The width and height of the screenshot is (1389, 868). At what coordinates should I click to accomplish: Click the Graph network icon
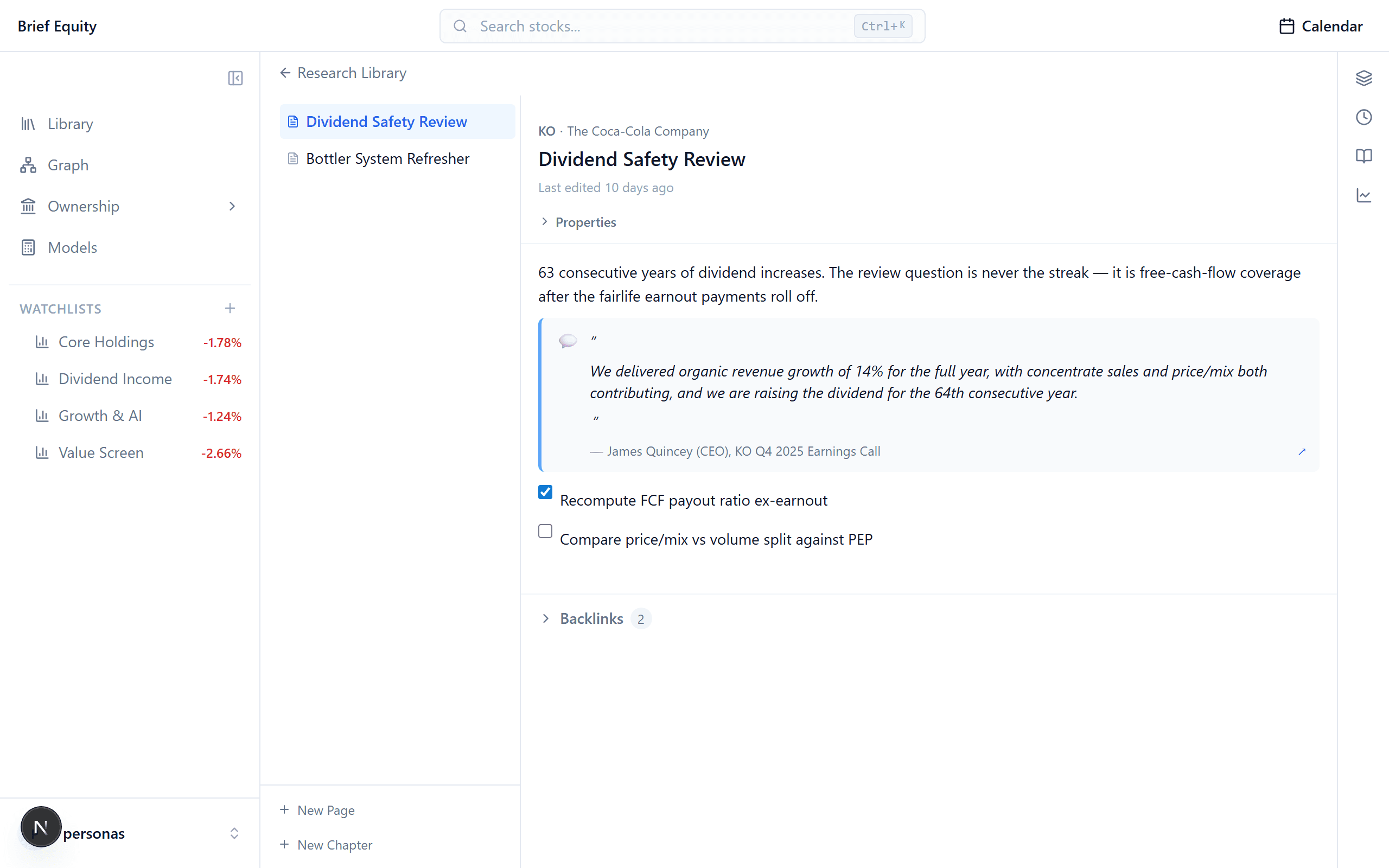28,165
